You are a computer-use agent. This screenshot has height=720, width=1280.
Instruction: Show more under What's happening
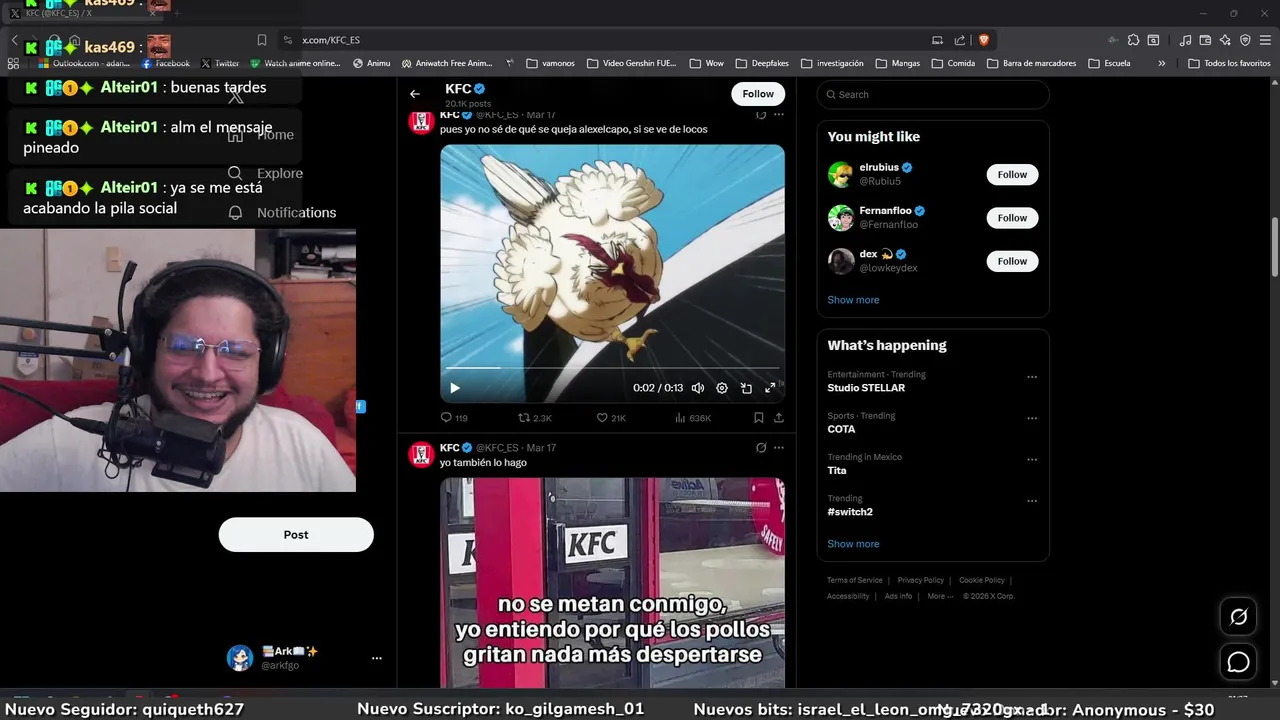pos(853,544)
